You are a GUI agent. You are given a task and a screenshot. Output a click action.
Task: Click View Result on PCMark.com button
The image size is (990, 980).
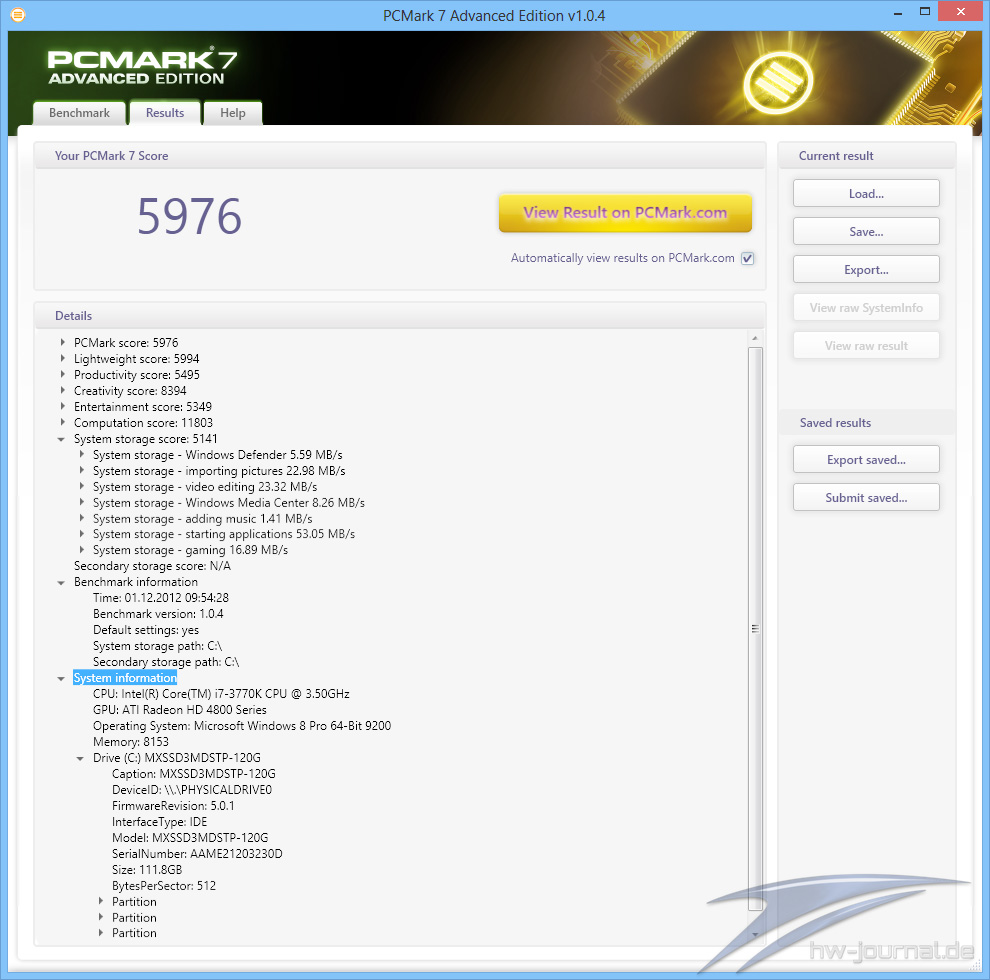coord(625,213)
